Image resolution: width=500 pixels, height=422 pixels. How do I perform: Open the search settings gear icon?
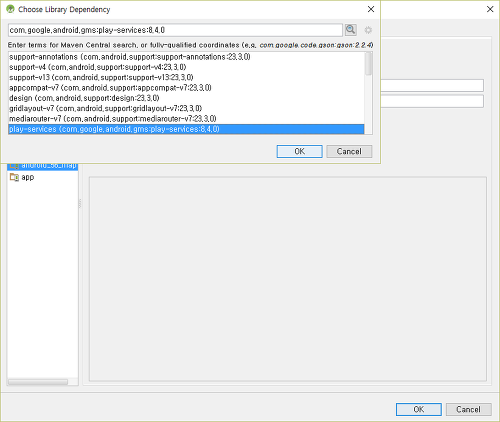(368, 30)
